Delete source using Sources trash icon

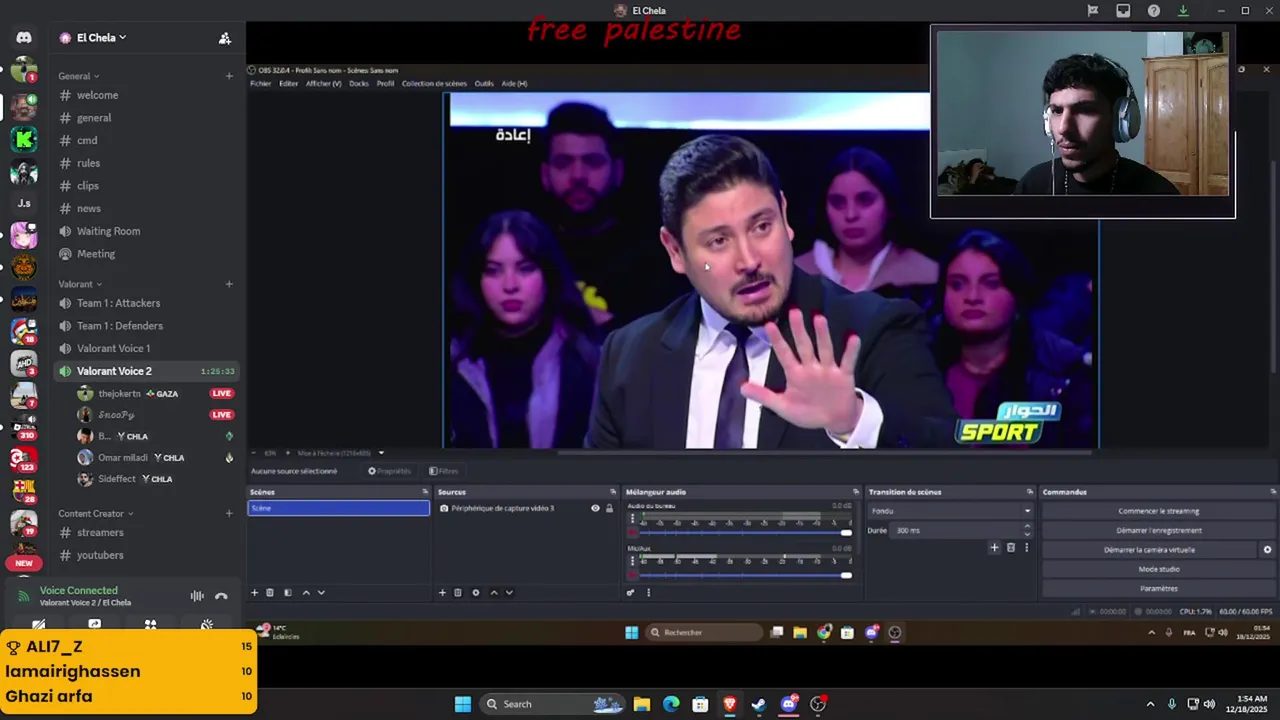(458, 593)
